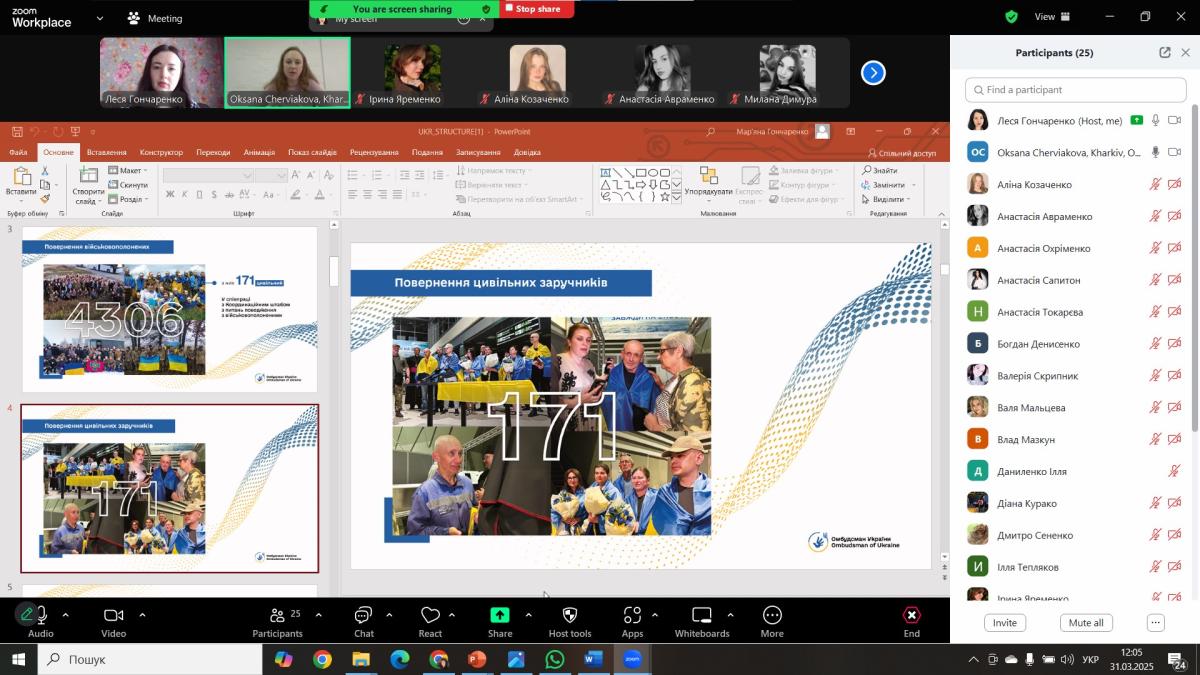Open WhatsApp from the taskbar
1200x675 pixels.
point(554,659)
